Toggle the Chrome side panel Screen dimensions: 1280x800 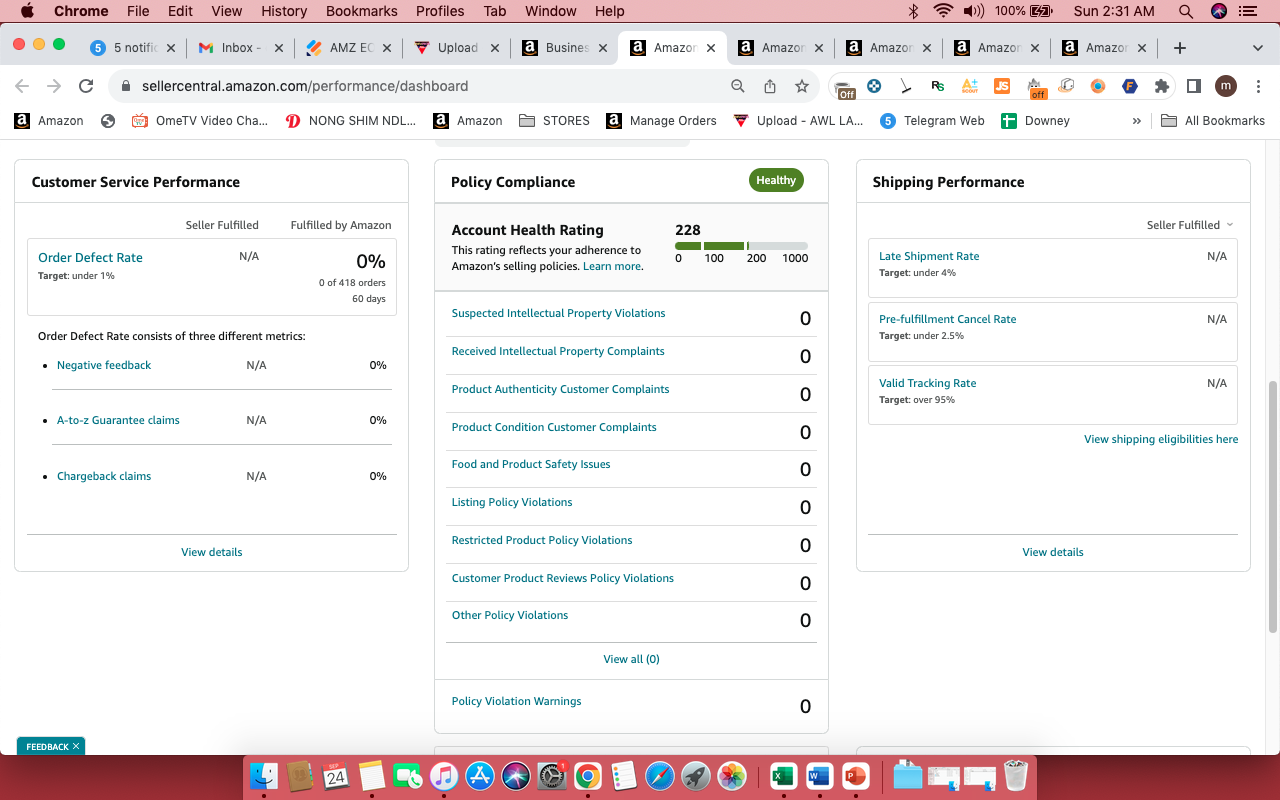coord(1193,86)
